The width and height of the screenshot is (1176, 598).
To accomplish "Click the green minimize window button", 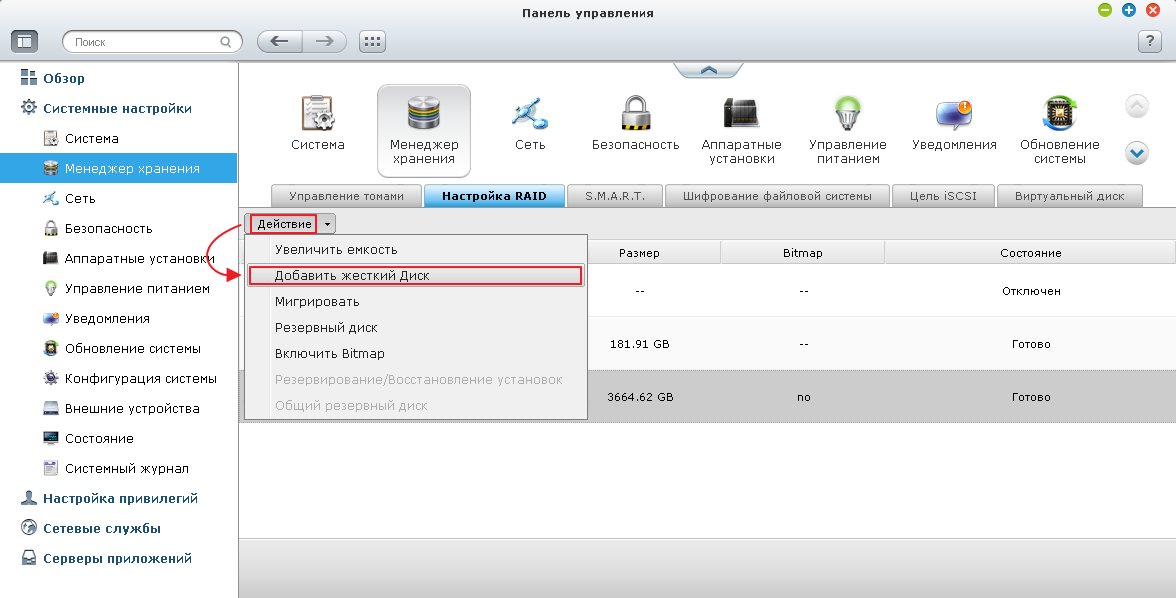I will (x=1105, y=10).
